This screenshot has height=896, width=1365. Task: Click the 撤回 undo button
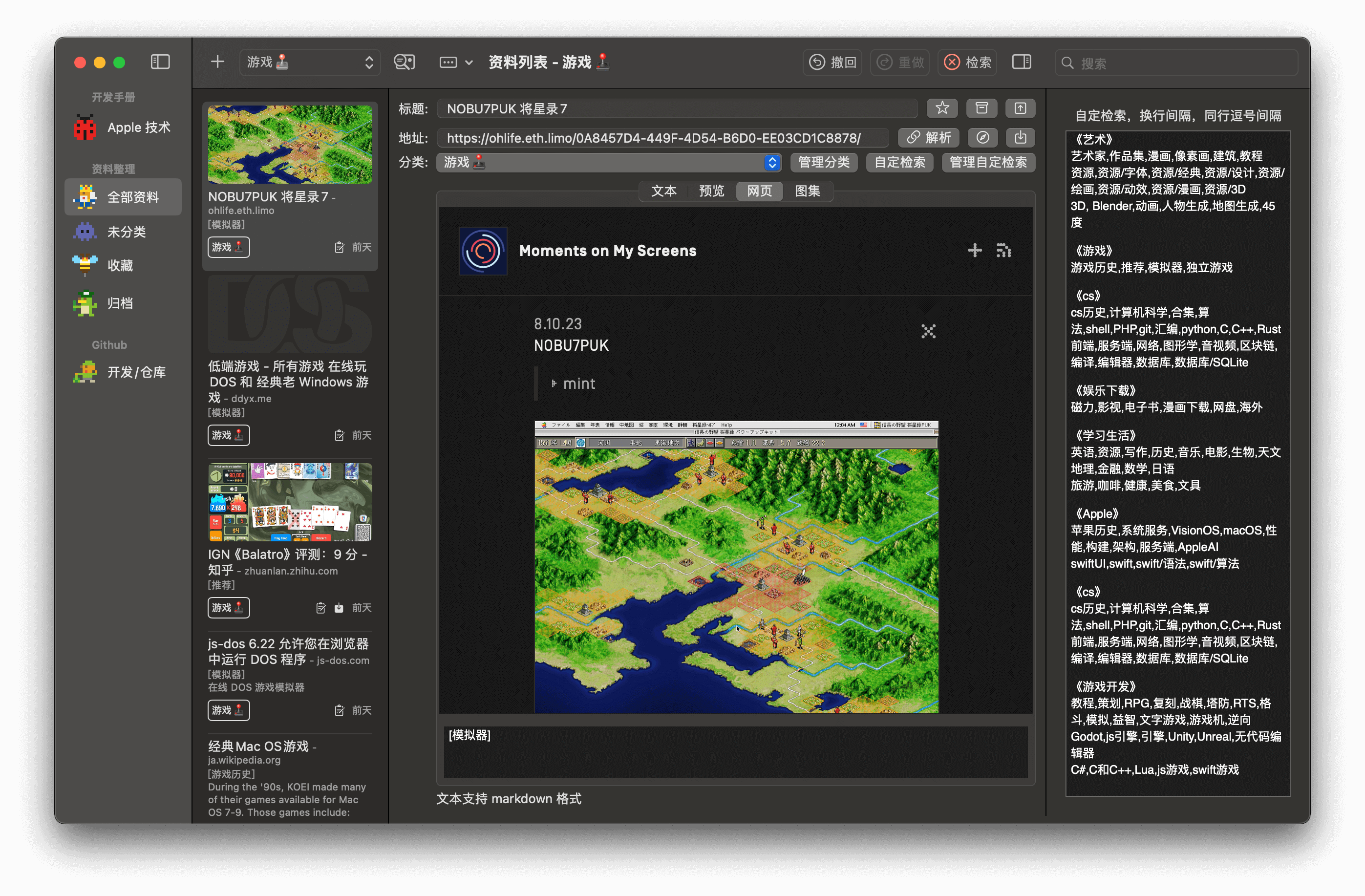tap(832, 62)
